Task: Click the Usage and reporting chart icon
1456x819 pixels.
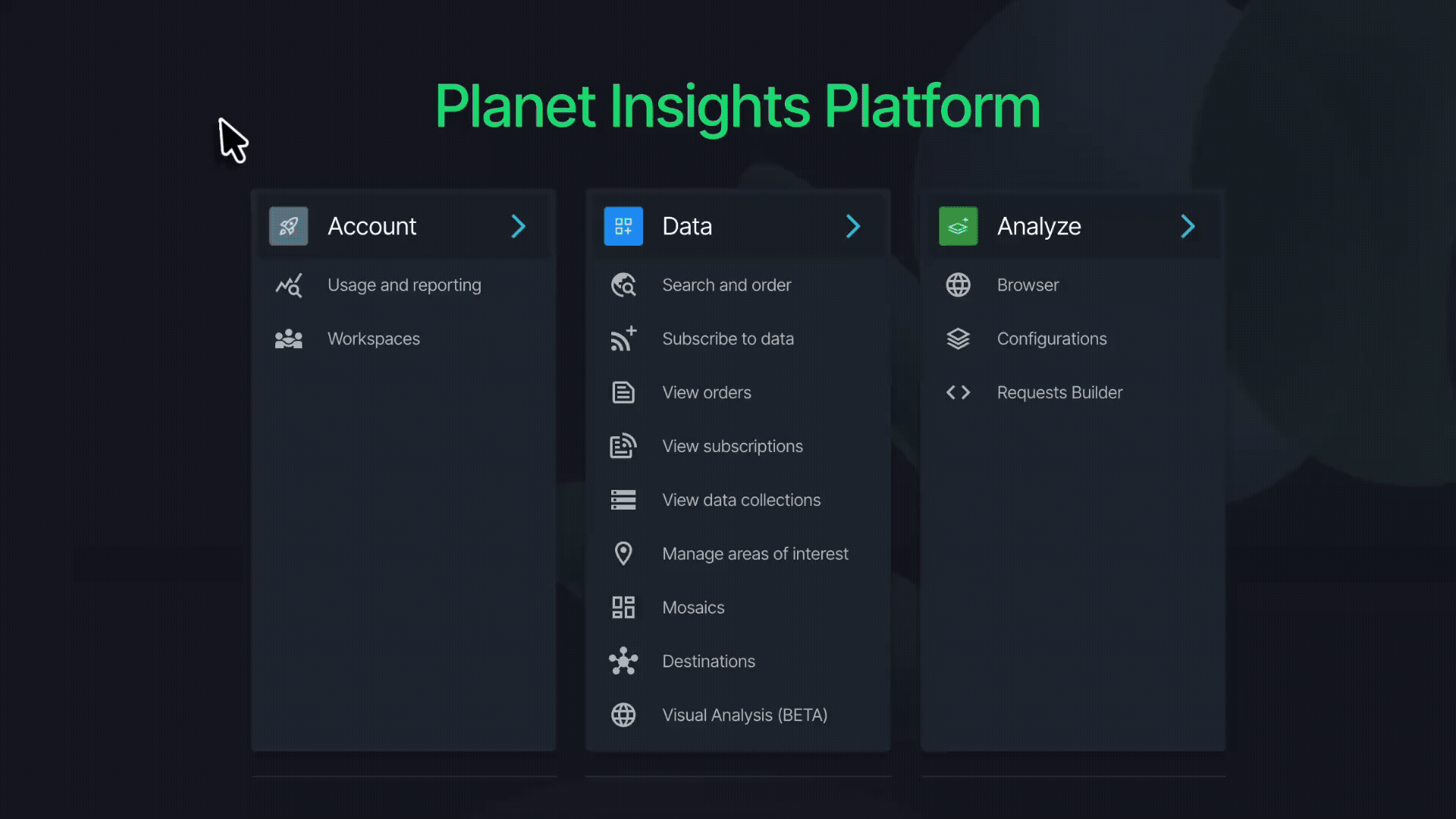Action: [x=289, y=285]
